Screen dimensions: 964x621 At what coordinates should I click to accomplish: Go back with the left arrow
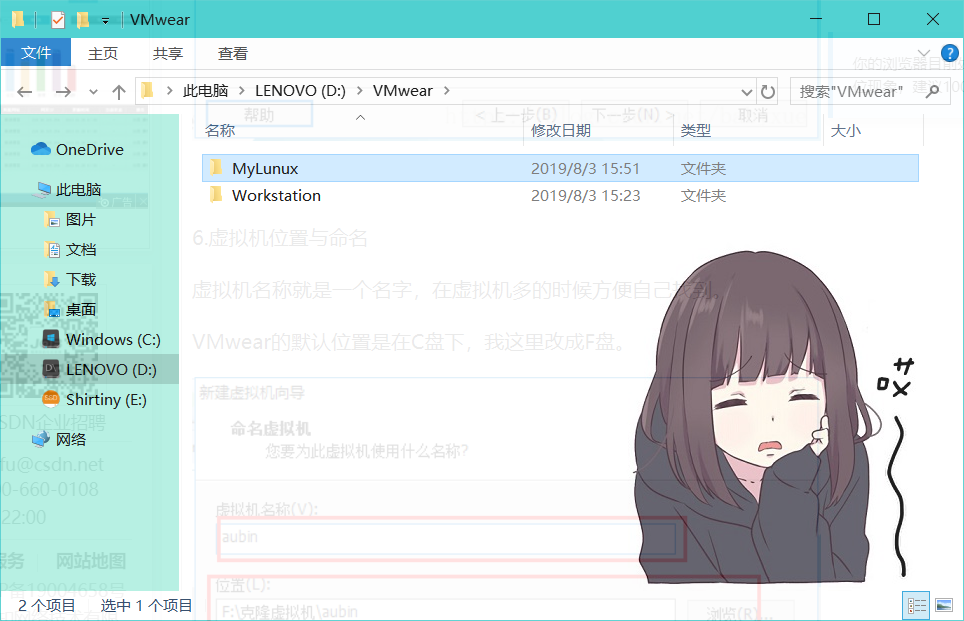(x=25, y=92)
